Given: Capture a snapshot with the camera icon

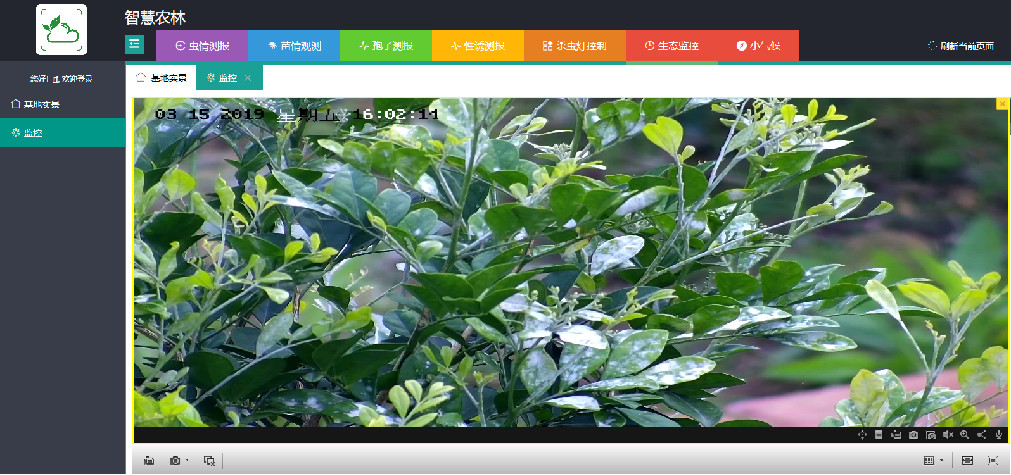Looking at the screenshot, I should (x=913, y=435).
